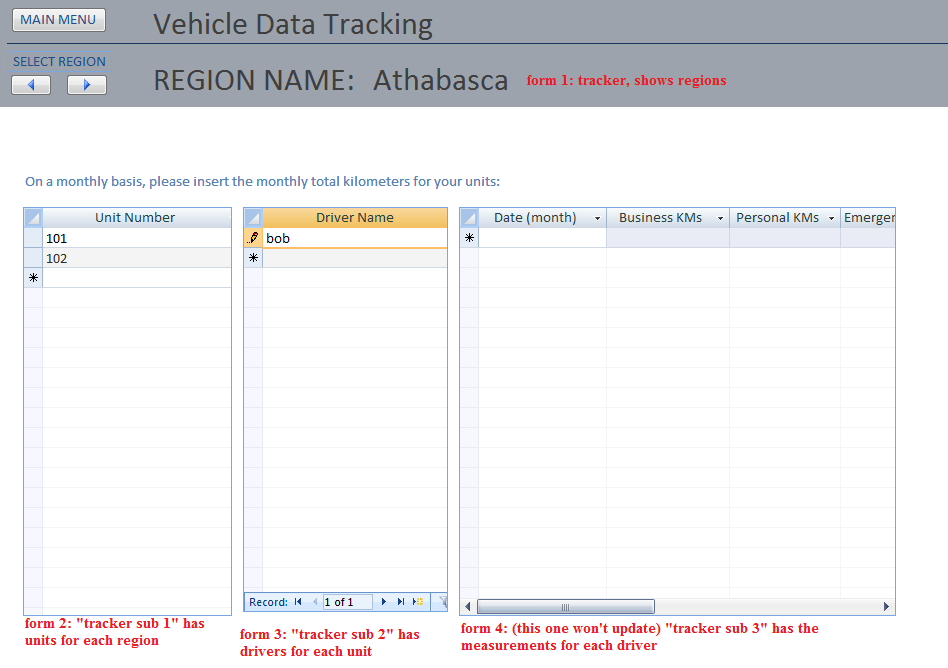The width and height of the screenshot is (948, 668).
Task: Click new record asterisk in Driver Name grid
Action: coord(253,258)
